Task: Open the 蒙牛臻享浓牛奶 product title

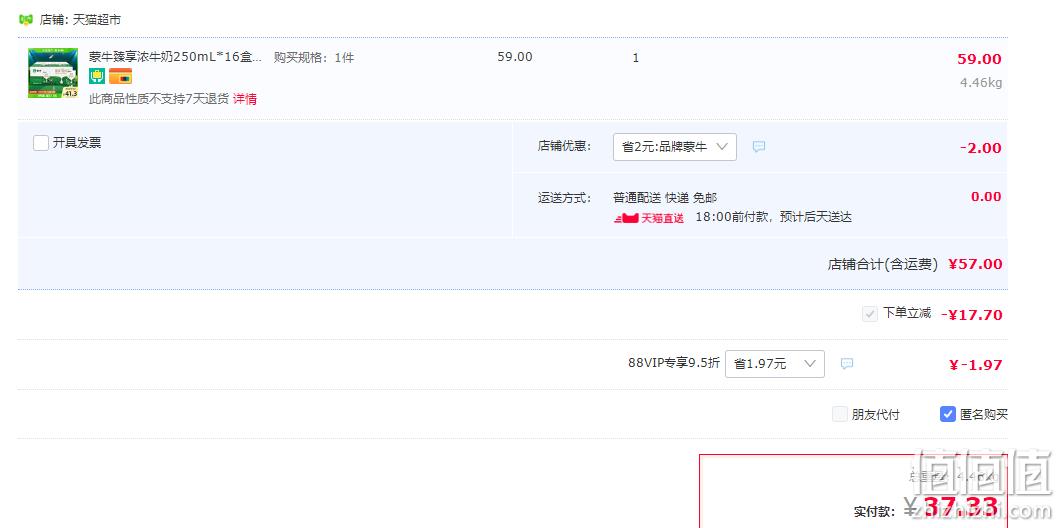Action: [175, 57]
